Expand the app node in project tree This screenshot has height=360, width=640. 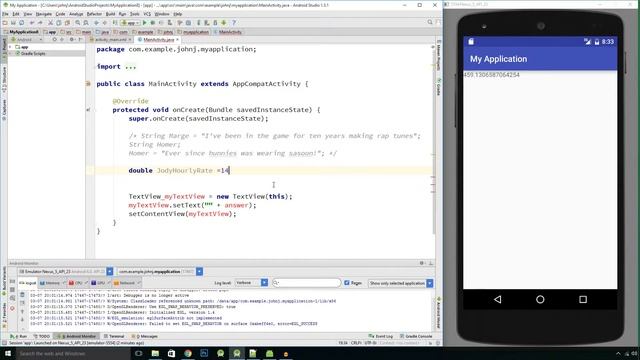click(x=10, y=47)
